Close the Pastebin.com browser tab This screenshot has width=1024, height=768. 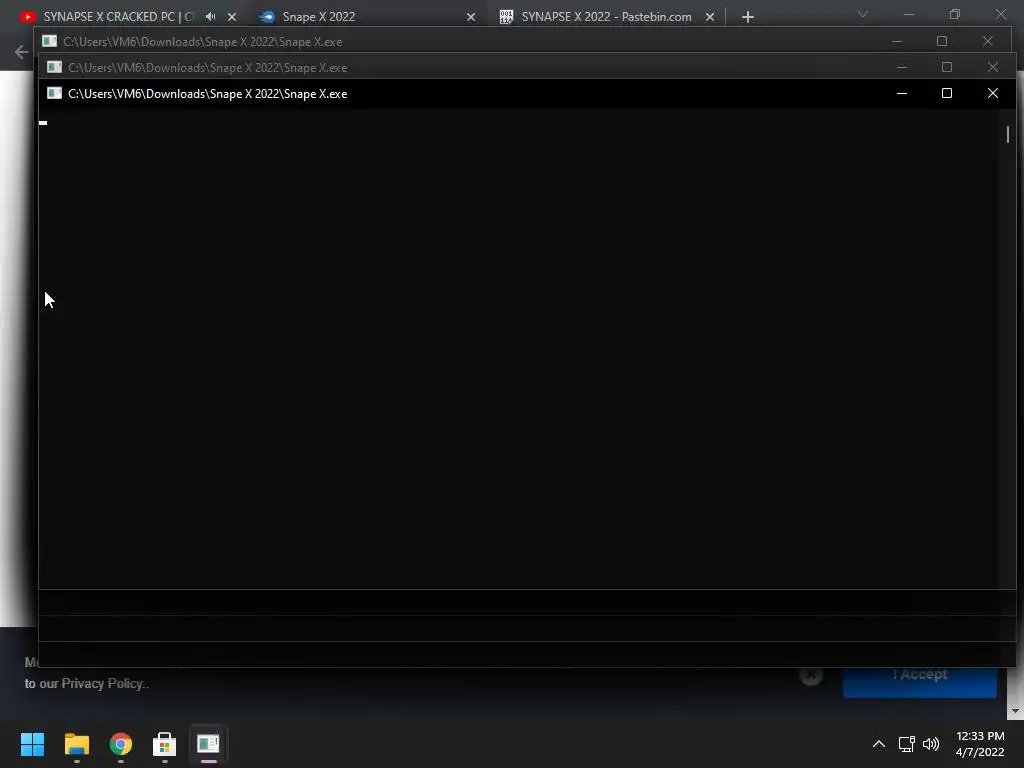tap(710, 17)
